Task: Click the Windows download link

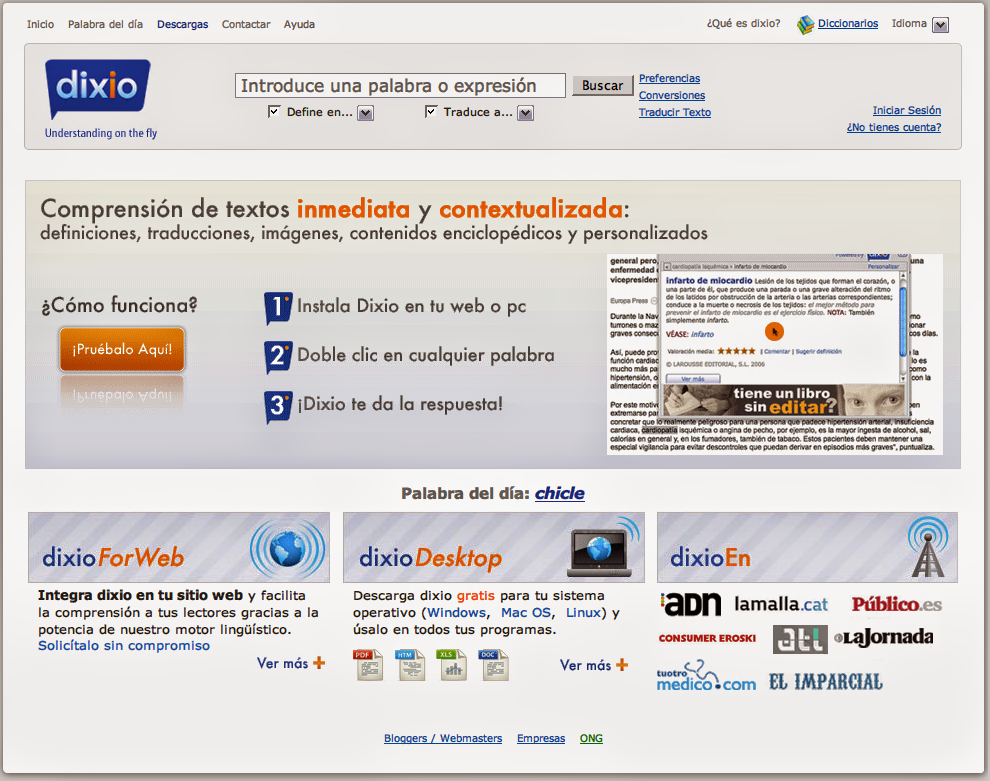Action: [x=456, y=612]
